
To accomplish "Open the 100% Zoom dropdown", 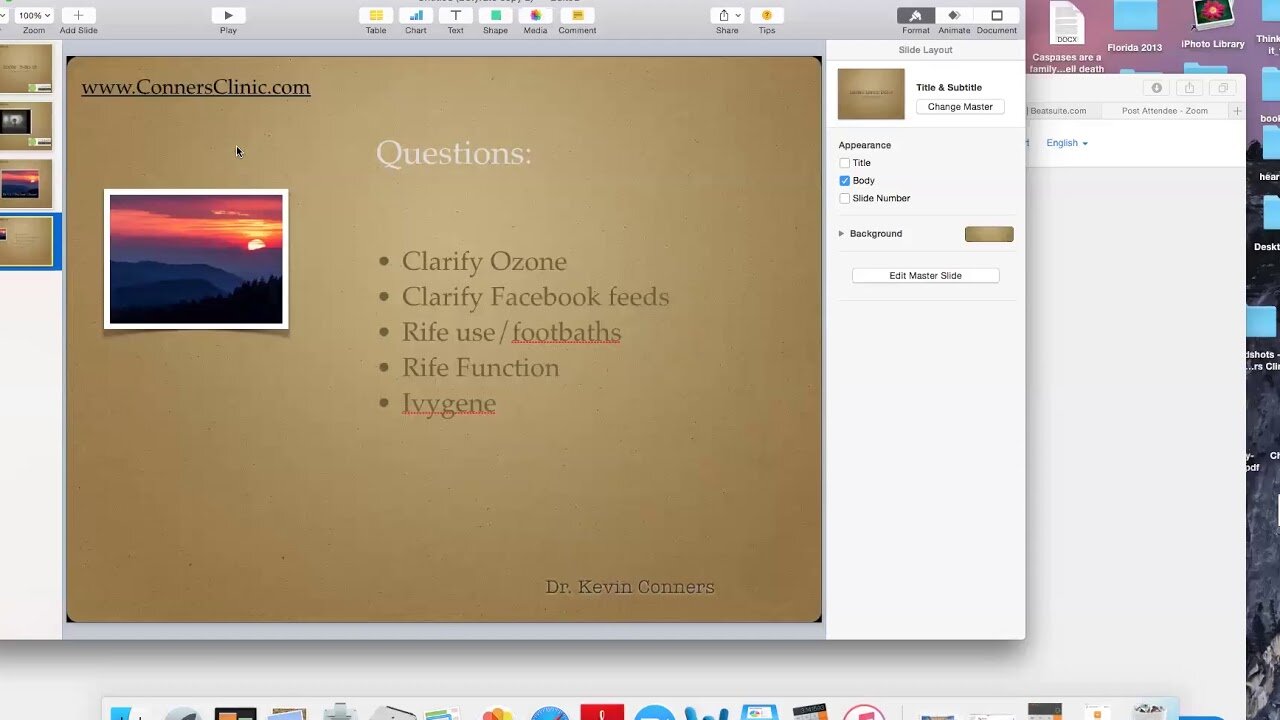I will pyautogui.click(x=34, y=15).
